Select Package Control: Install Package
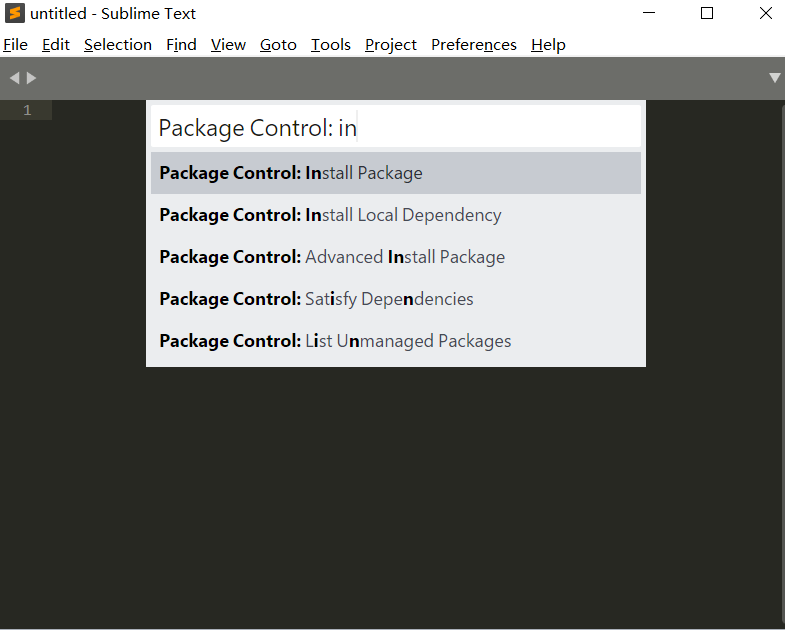The image size is (785, 630). (396, 173)
